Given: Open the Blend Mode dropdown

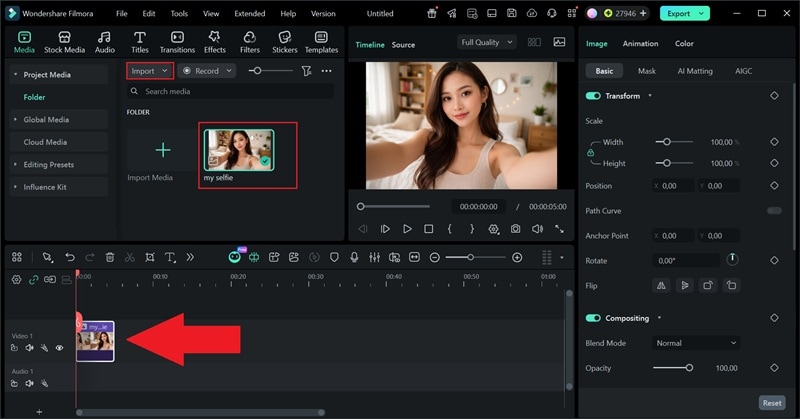Looking at the screenshot, I should (696, 343).
